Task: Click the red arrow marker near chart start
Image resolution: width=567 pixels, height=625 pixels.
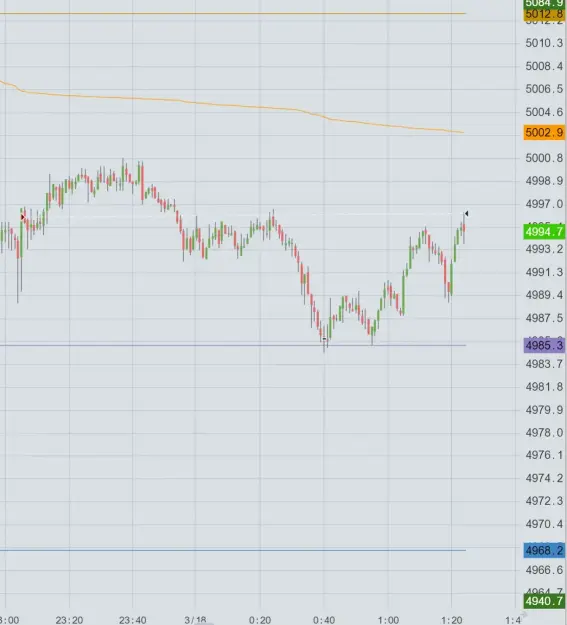Action: pos(23,217)
